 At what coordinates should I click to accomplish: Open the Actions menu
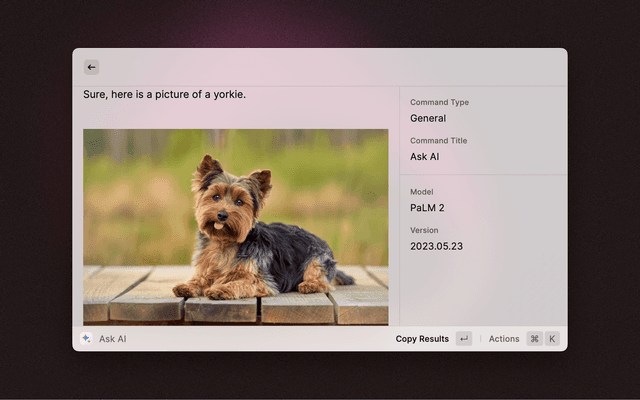pyautogui.click(x=504, y=339)
